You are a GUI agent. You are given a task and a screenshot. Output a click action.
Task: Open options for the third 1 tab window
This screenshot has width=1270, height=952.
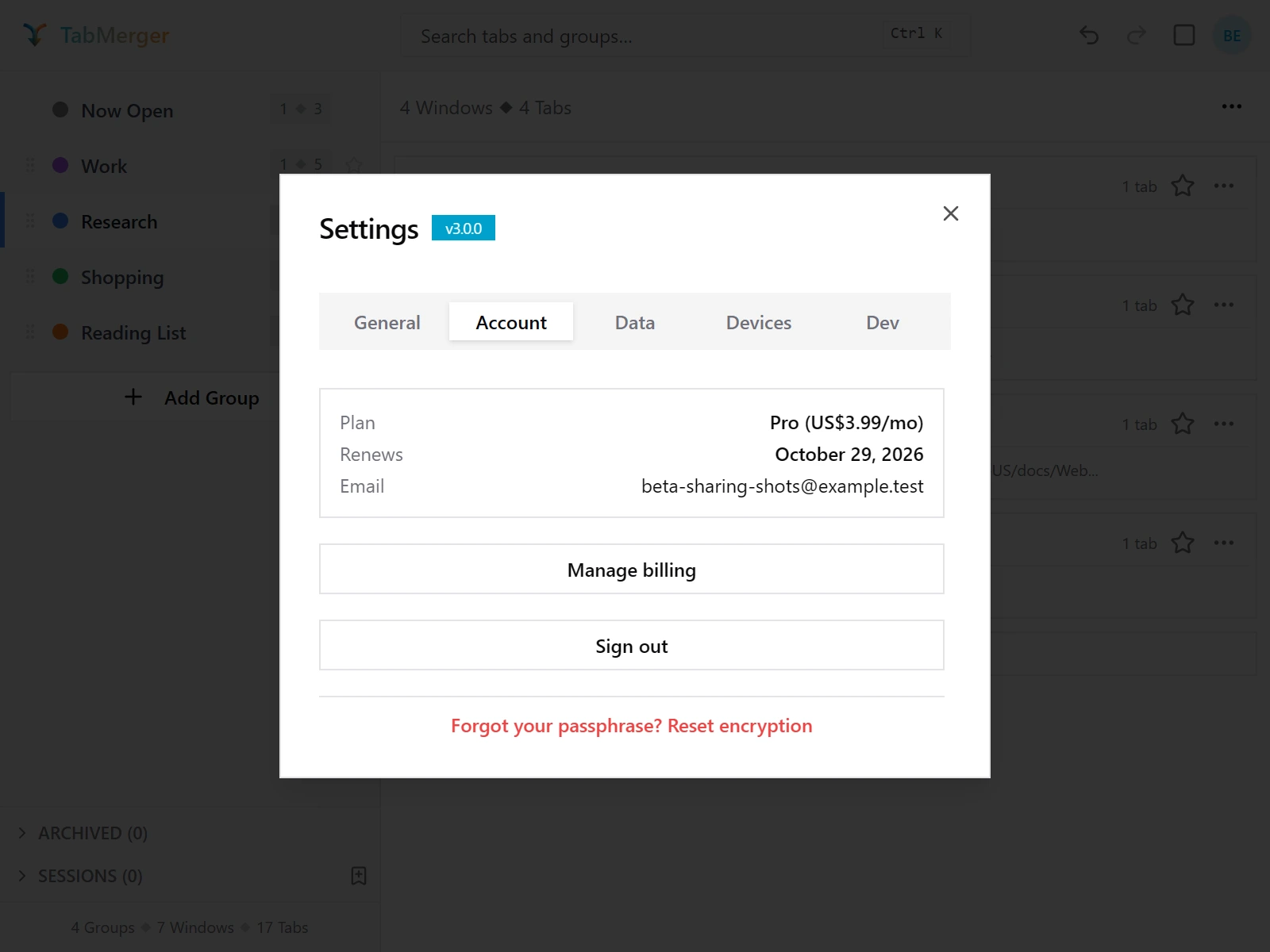coord(1224,424)
